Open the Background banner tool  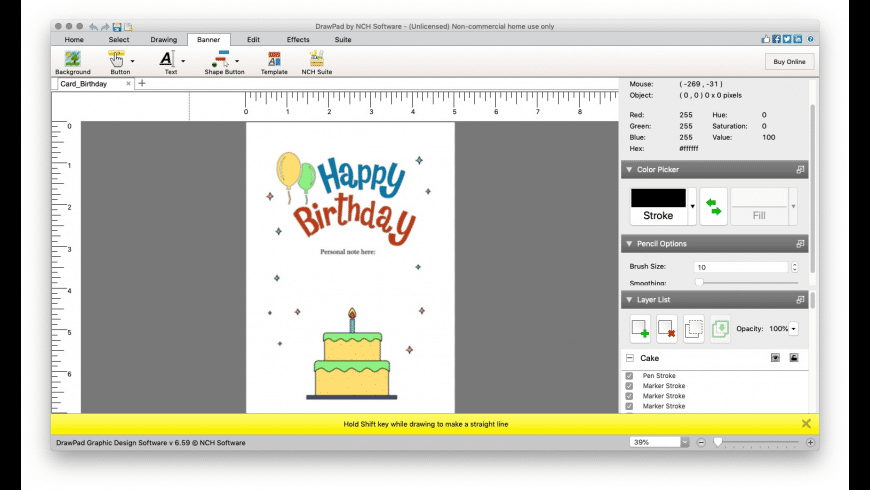coord(73,62)
